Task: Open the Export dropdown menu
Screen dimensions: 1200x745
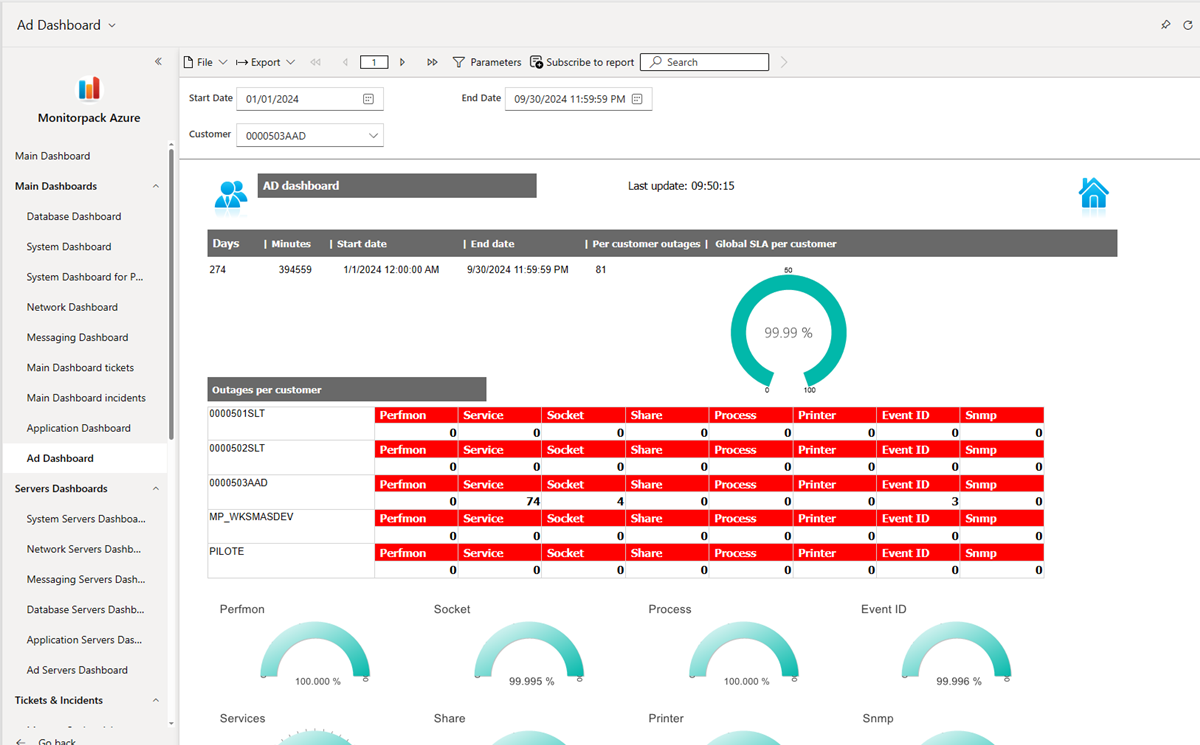Action: tap(265, 62)
